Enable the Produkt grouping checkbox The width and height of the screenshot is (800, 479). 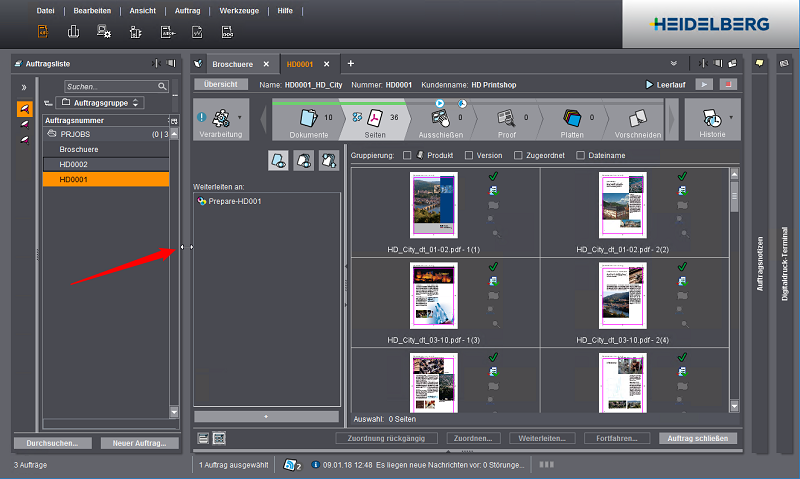coord(407,155)
